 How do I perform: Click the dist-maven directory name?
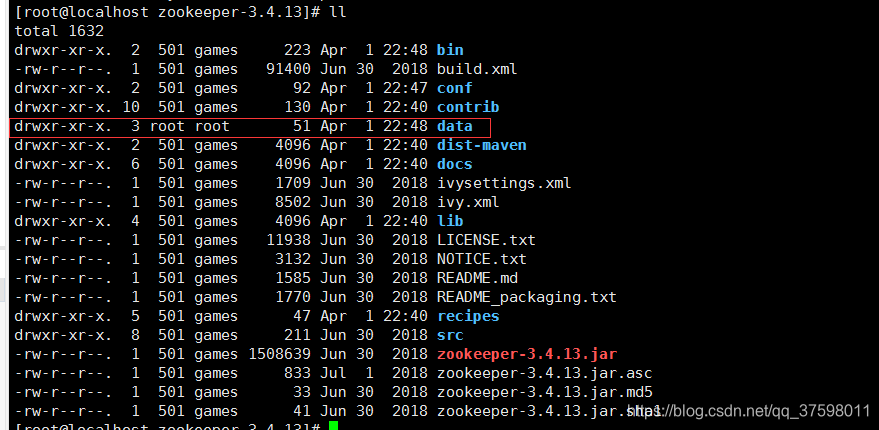(482, 145)
